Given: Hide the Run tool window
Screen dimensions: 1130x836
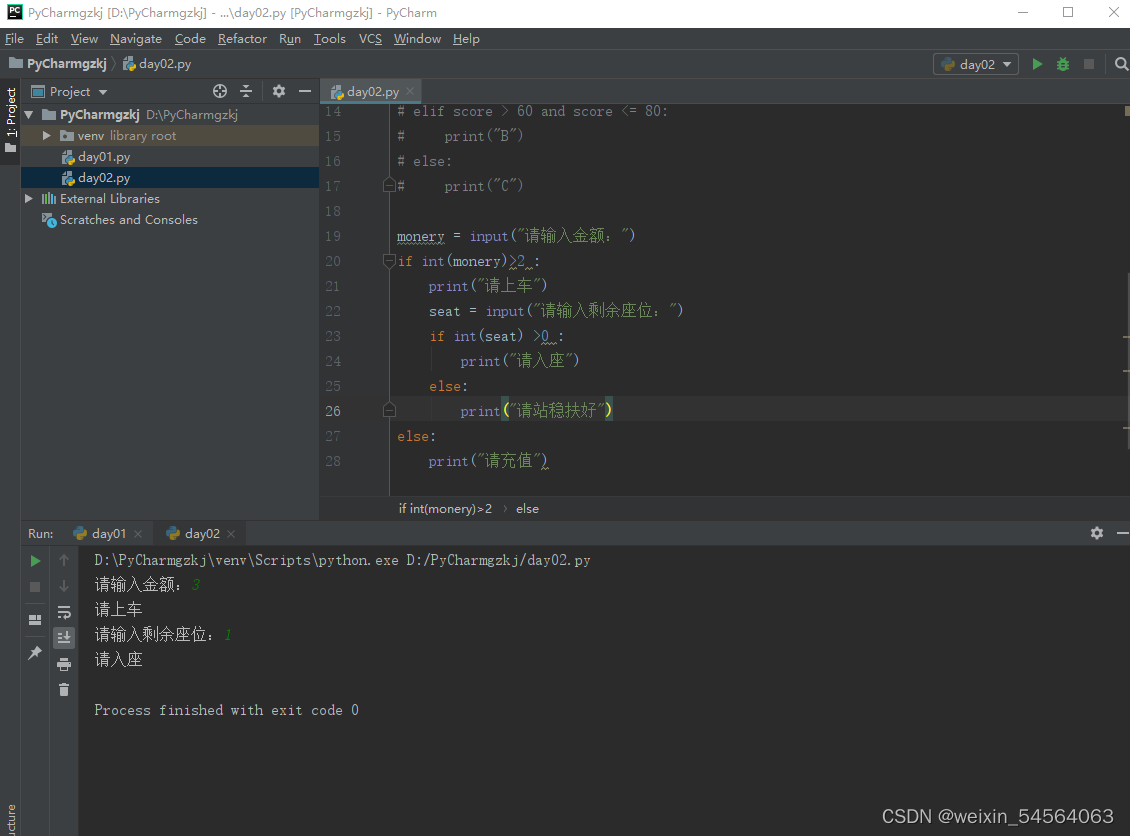Looking at the screenshot, I should pyautogui.click(x=1122, y=533).
